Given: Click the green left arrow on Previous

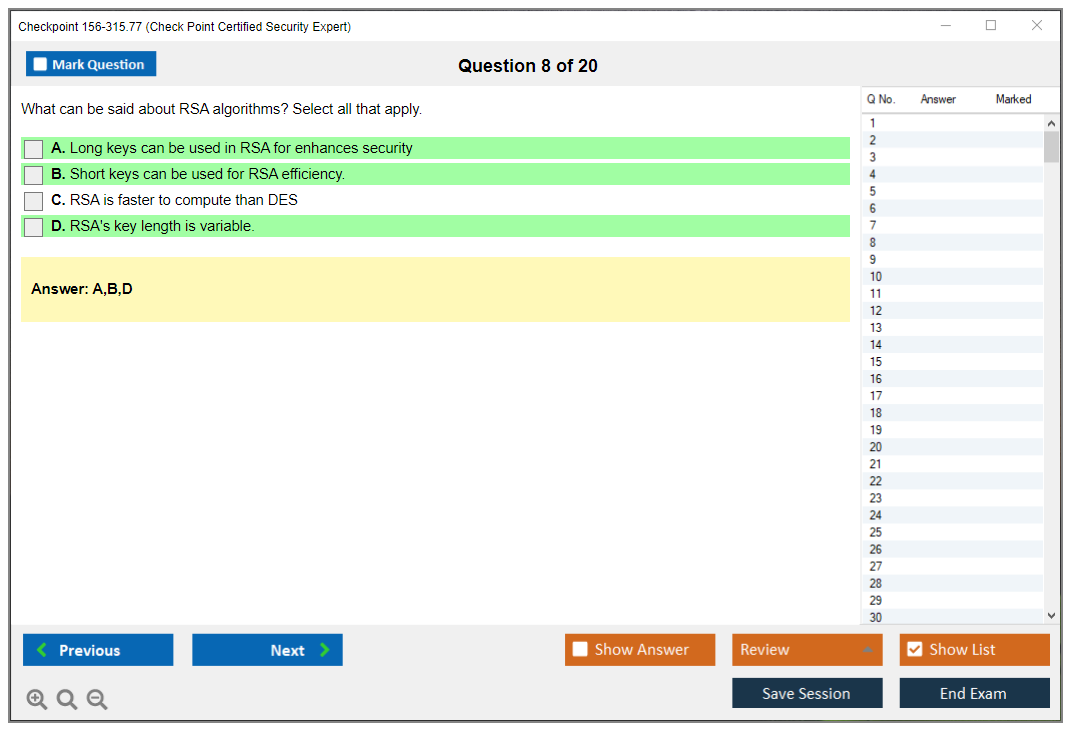Looking at the screenshot, I should click(x=42, y=650).
